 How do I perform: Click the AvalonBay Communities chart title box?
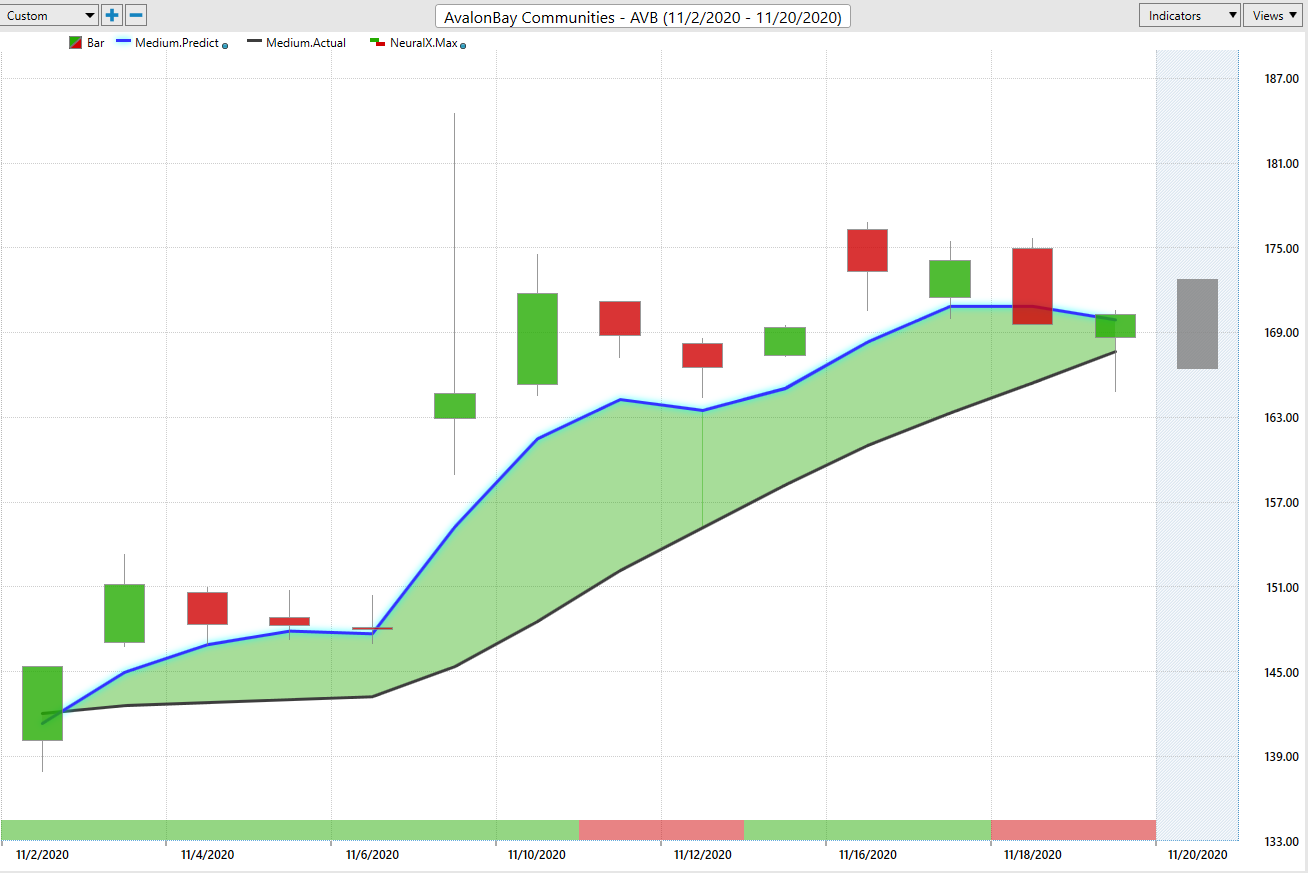[x=643, y=17]
